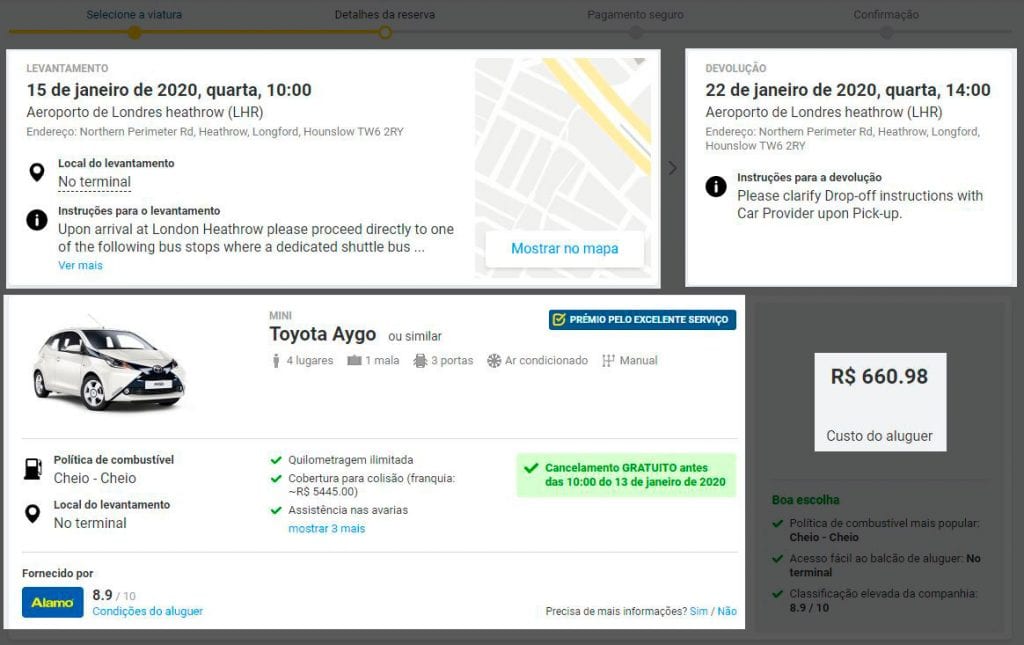Click the info icon beside 'Instruções para o levantamento'
Viewport: 1024px width, 645px height.
37,219
